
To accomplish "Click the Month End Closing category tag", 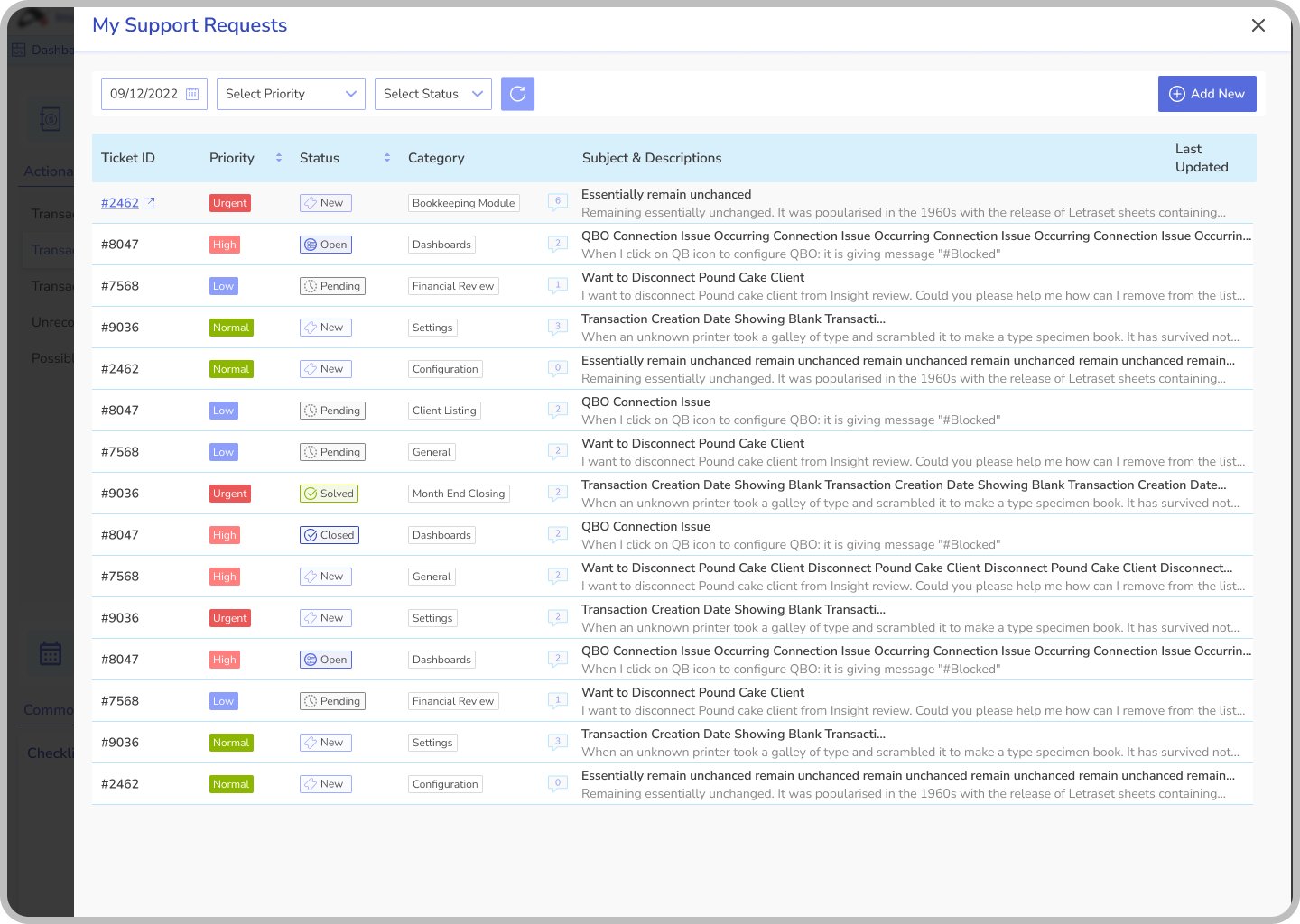I will (x=459, y=494).
